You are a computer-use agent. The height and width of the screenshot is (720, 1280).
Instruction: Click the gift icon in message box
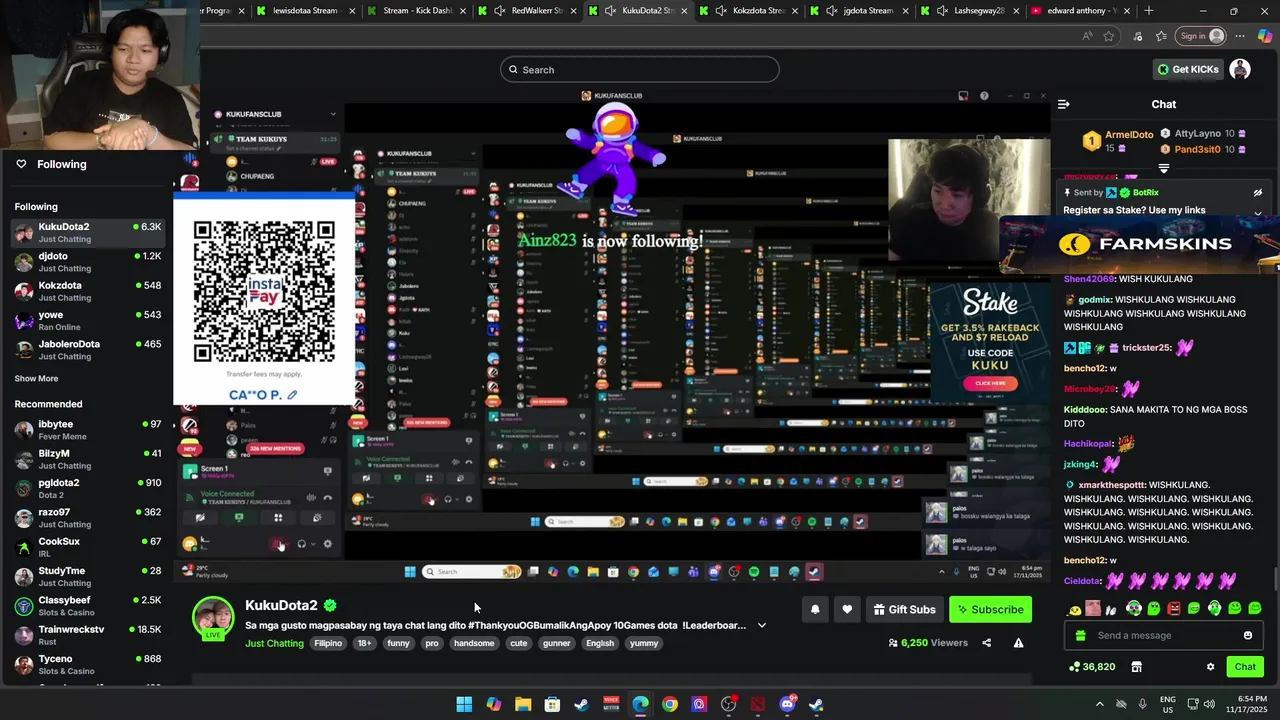[x=1080, y=635]
